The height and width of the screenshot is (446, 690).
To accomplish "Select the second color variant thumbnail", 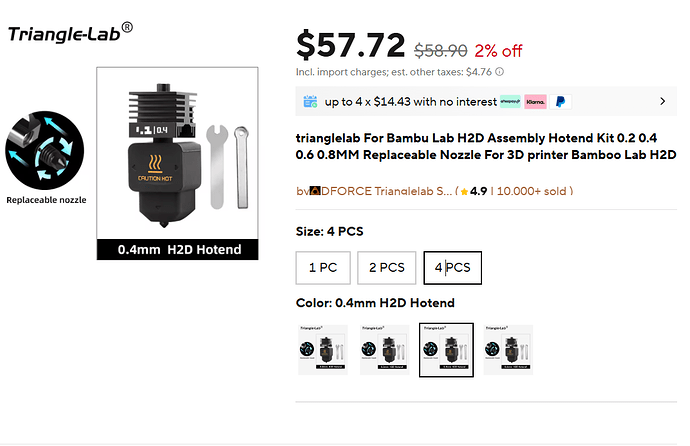I will click(385, 350).
